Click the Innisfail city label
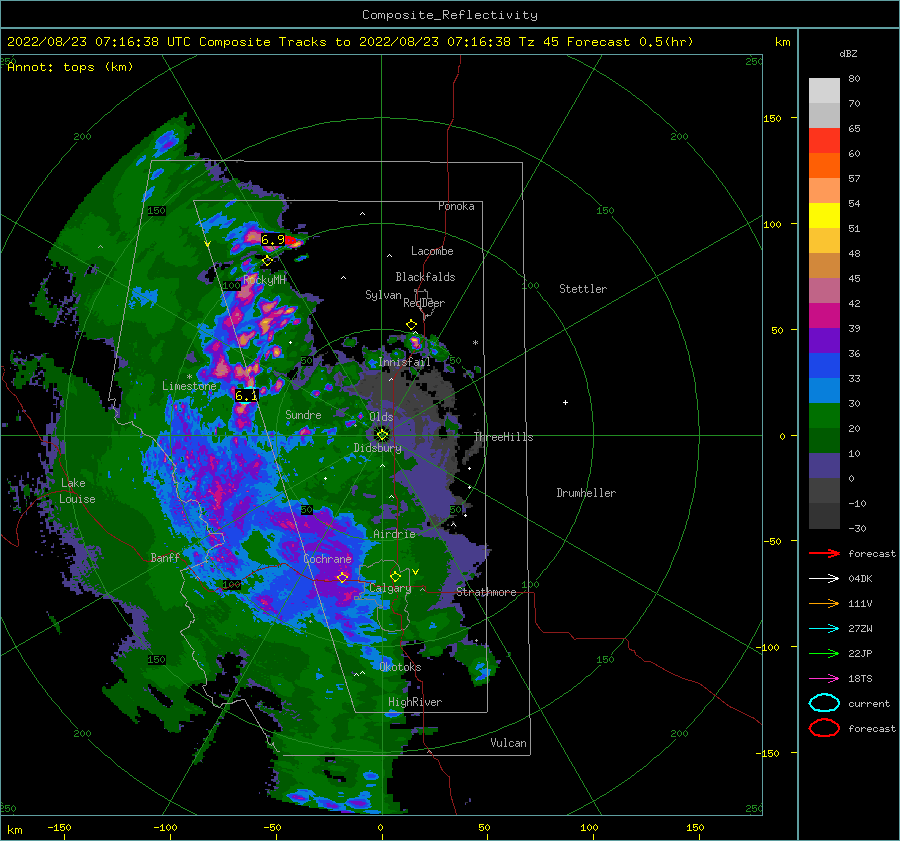The image size is (900, 841). (404, 362)
